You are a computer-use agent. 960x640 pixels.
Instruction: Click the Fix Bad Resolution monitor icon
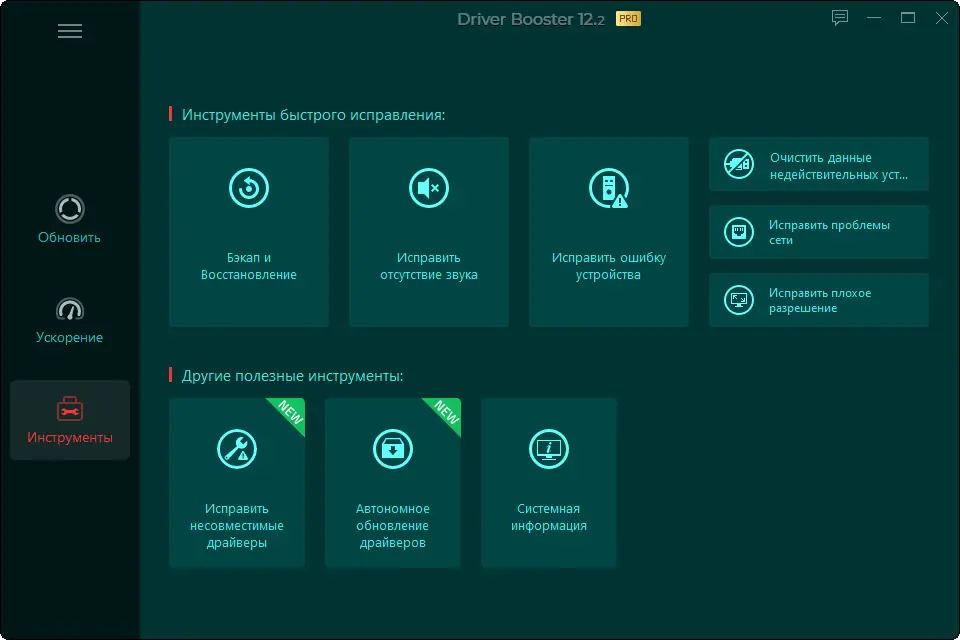pos(737,300)
